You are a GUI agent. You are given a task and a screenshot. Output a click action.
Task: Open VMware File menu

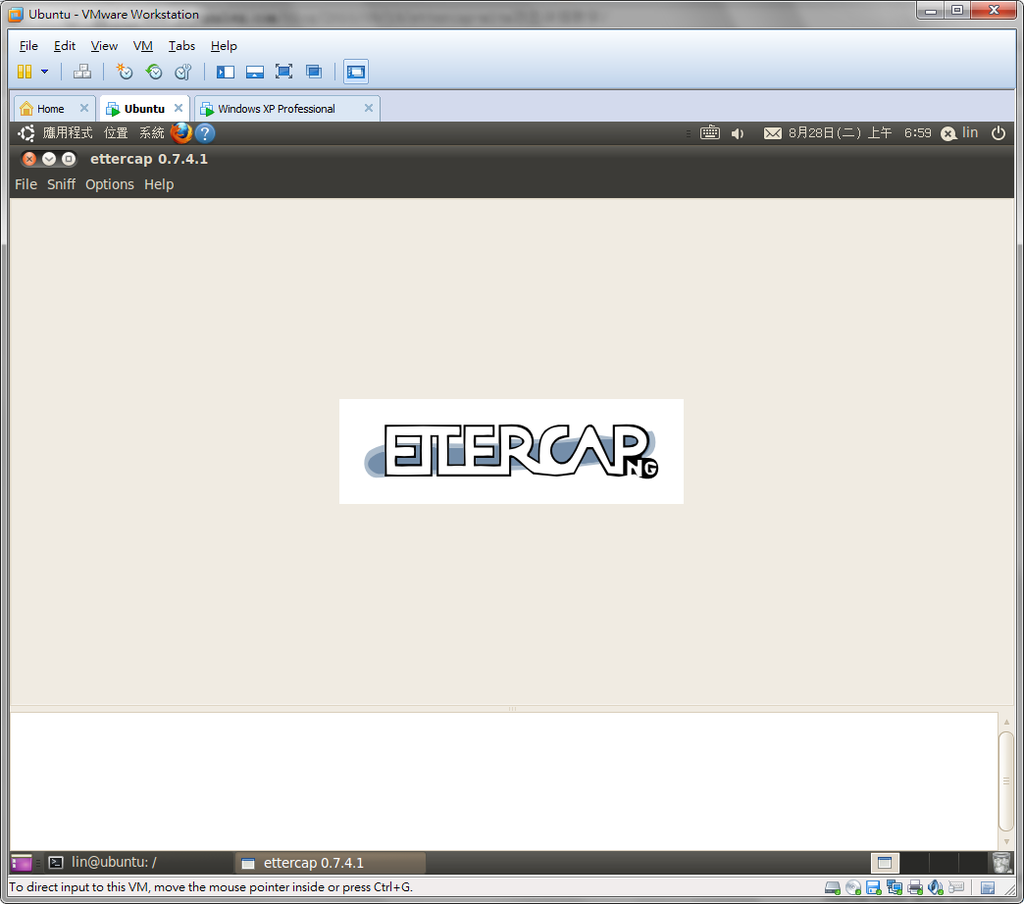tap(29, 46)
